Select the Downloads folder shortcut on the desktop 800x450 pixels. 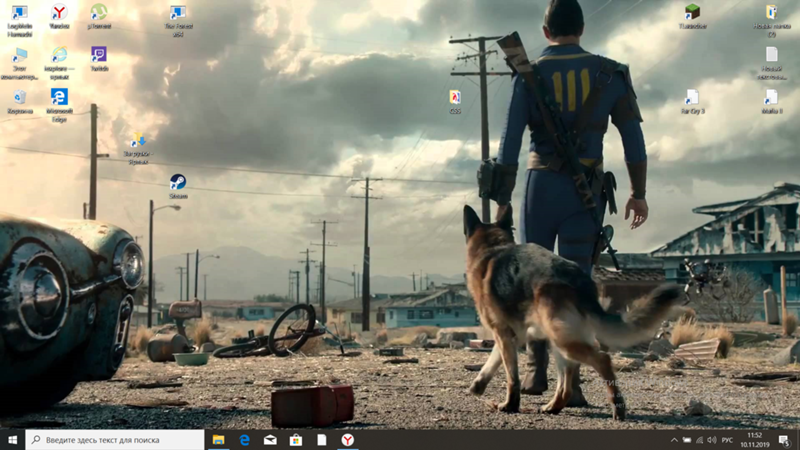(138, 148)
